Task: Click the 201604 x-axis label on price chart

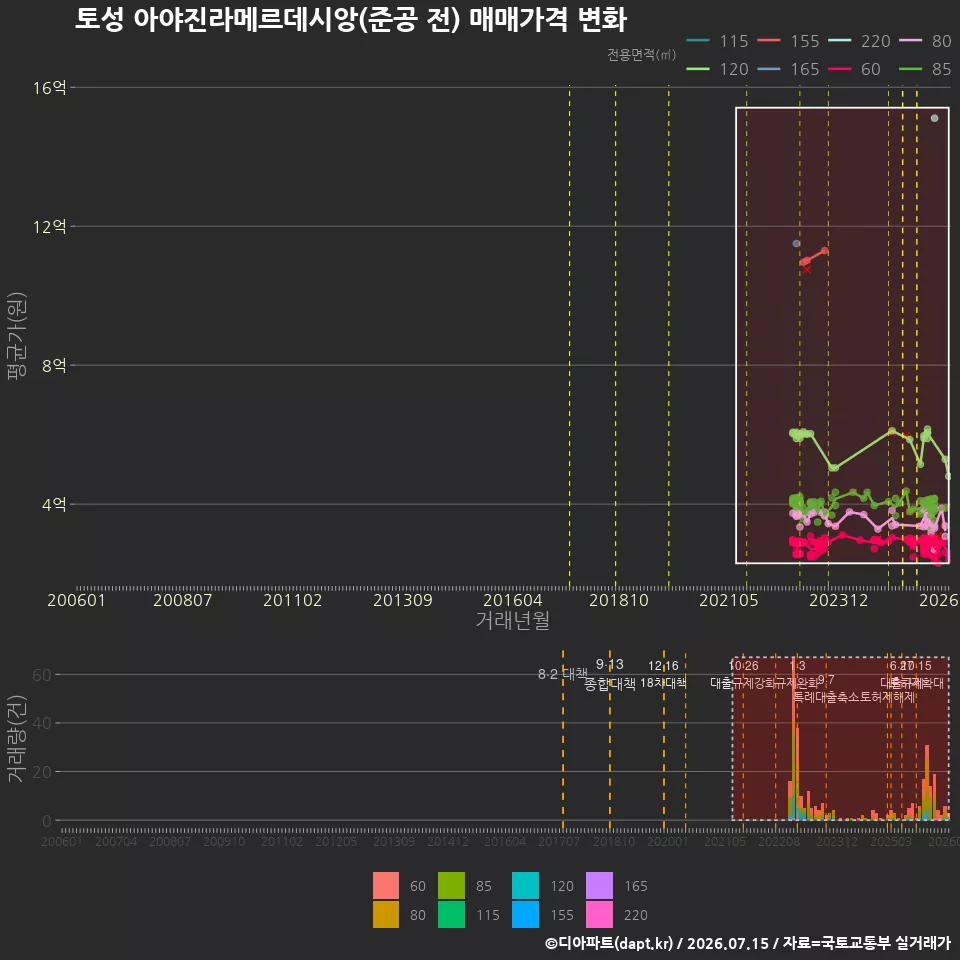Action: pos(512,600)
